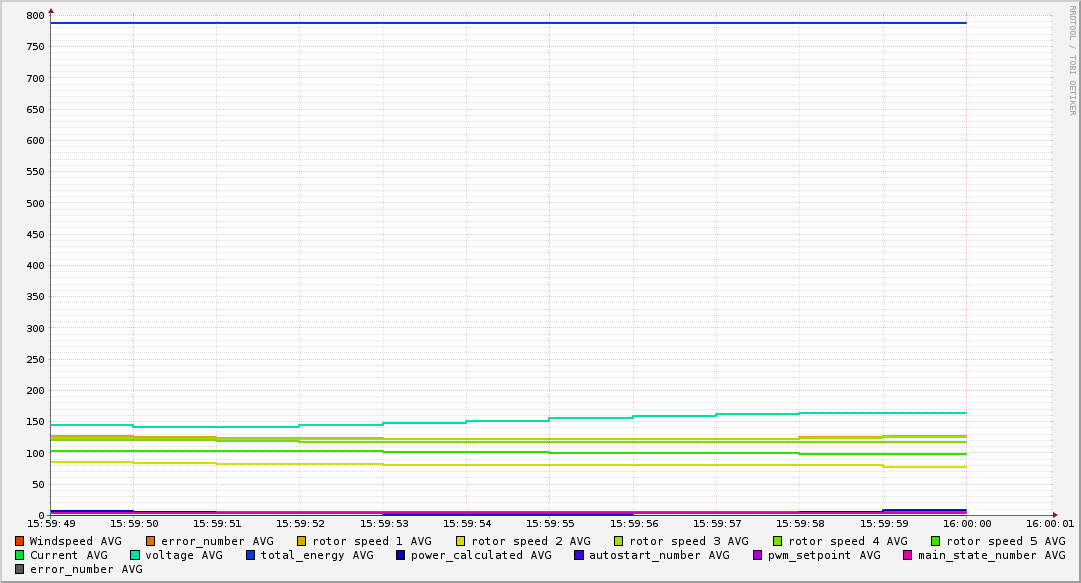The image size is (1081, 583).
Task: Select the Current AVG legend swatch
Action: 20,555
